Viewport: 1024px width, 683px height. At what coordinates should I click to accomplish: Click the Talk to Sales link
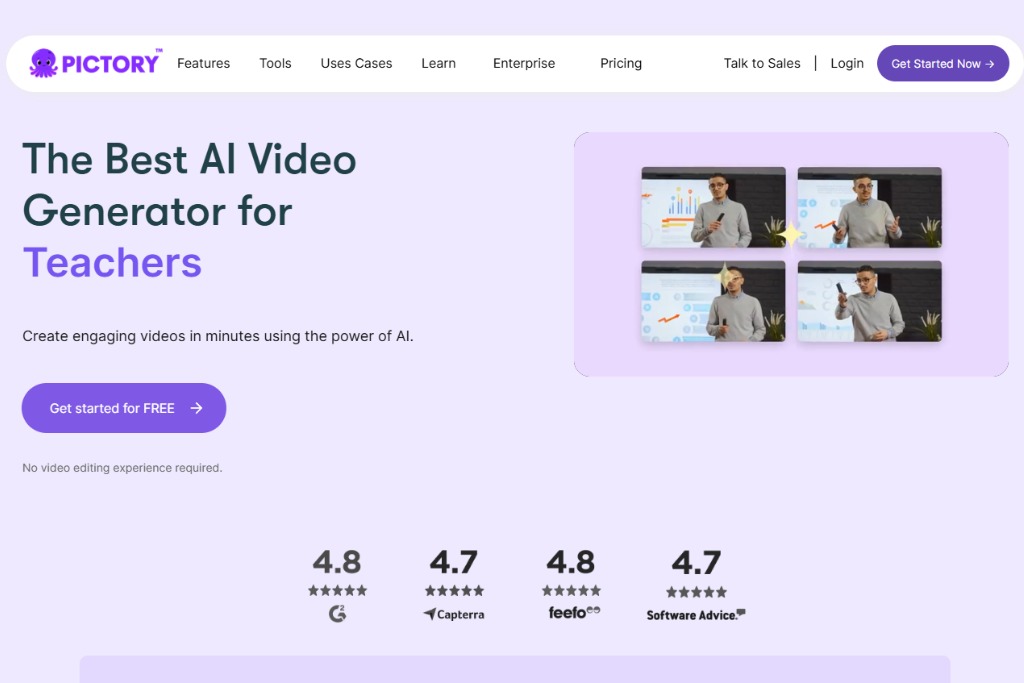[x=762, y=63]
